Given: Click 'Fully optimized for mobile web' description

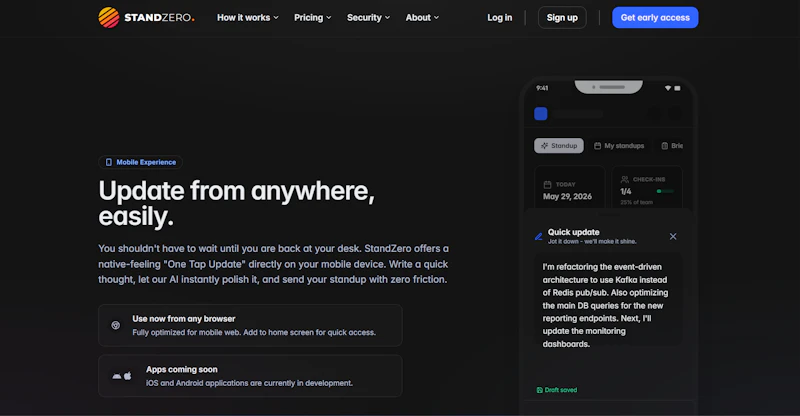Looking at the screenshot, I should 254,332.
